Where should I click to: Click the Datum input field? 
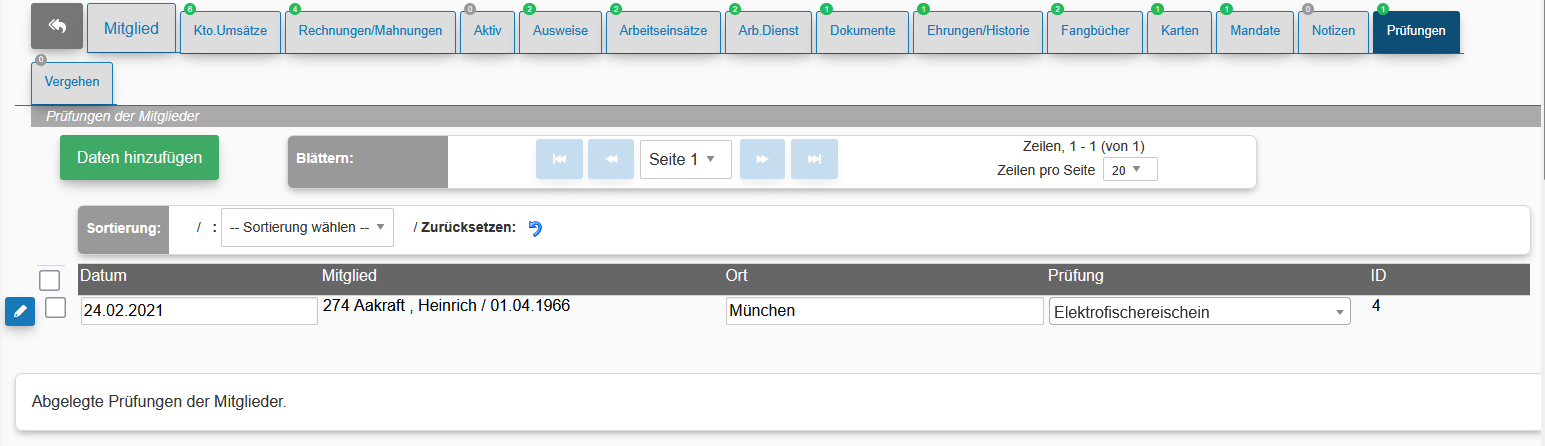point(199,311)
